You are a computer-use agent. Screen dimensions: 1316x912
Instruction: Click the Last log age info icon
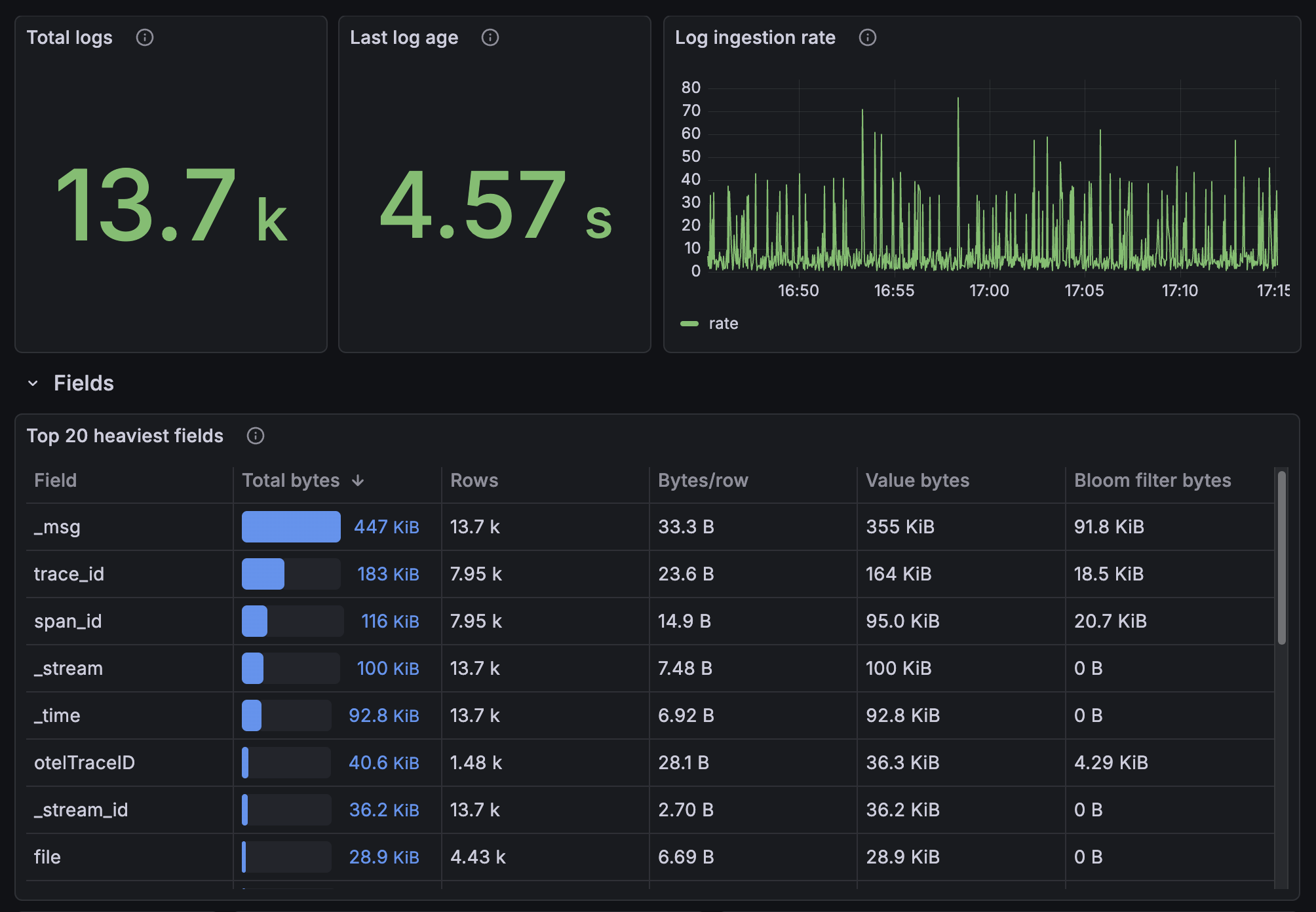click(490, 37)
